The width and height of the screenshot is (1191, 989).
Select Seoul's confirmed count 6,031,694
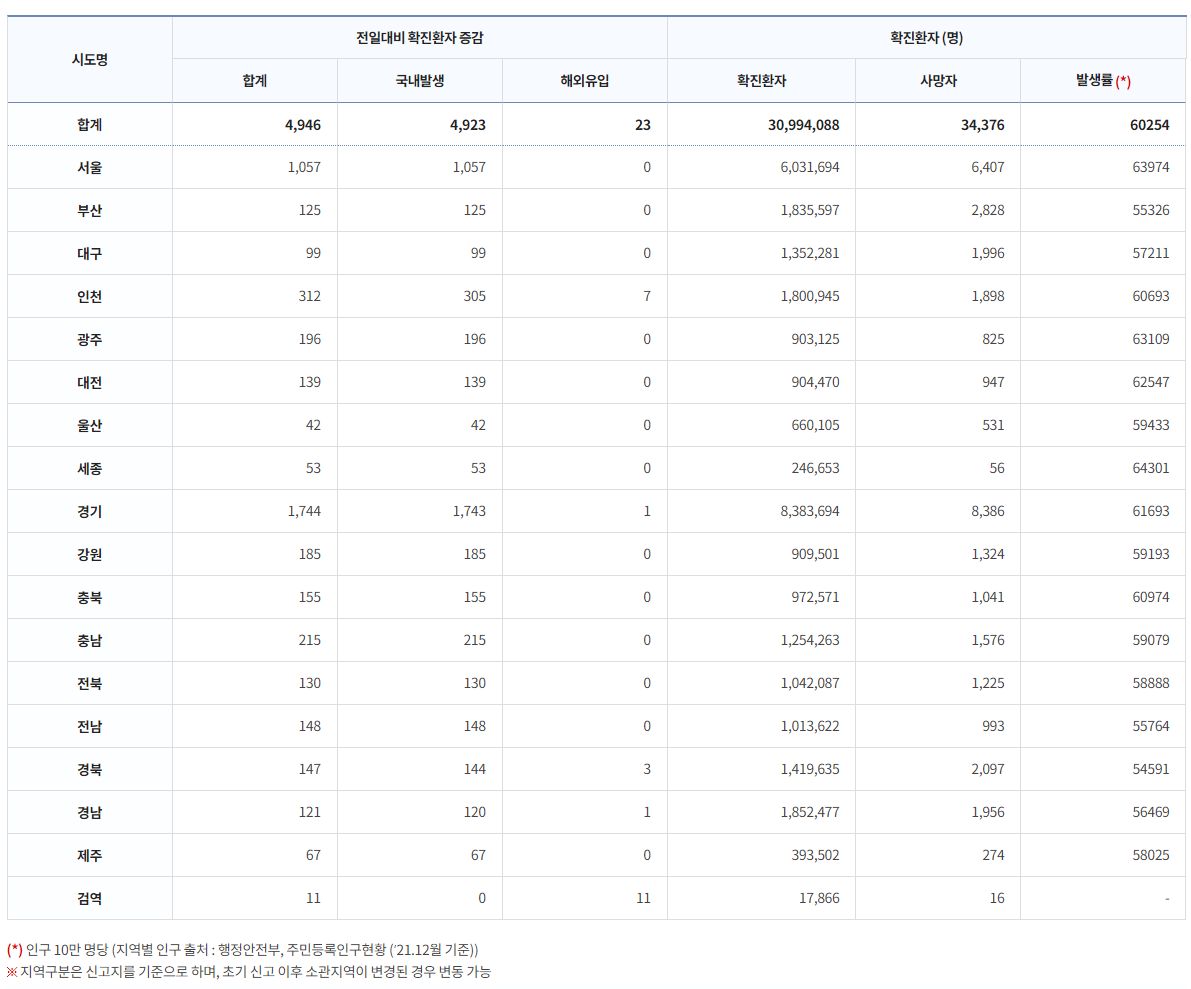coord(810,167)
